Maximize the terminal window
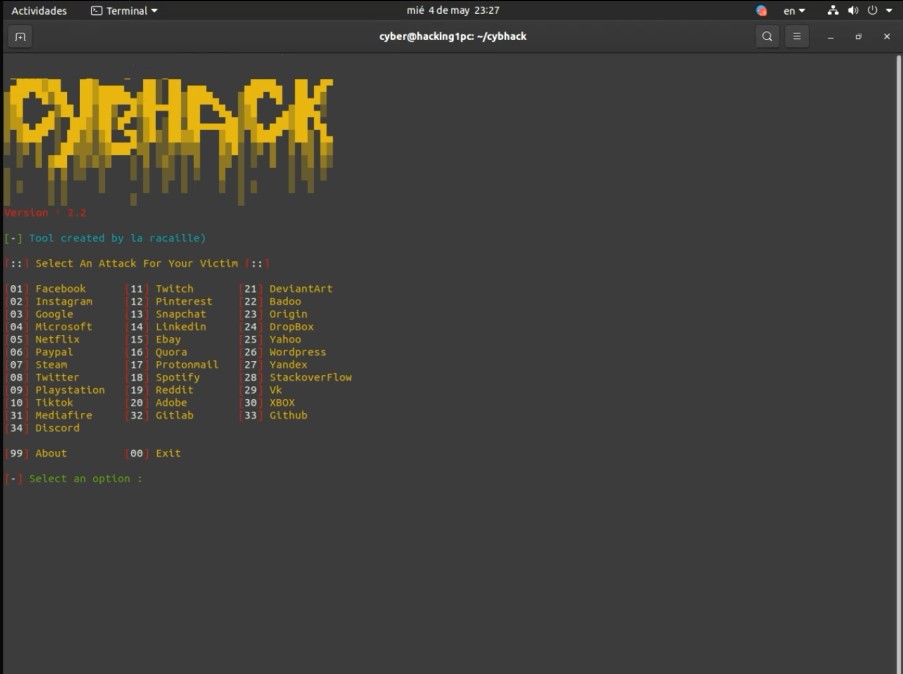This screenshot has height=674, width=903. click(x=859, y=37)
